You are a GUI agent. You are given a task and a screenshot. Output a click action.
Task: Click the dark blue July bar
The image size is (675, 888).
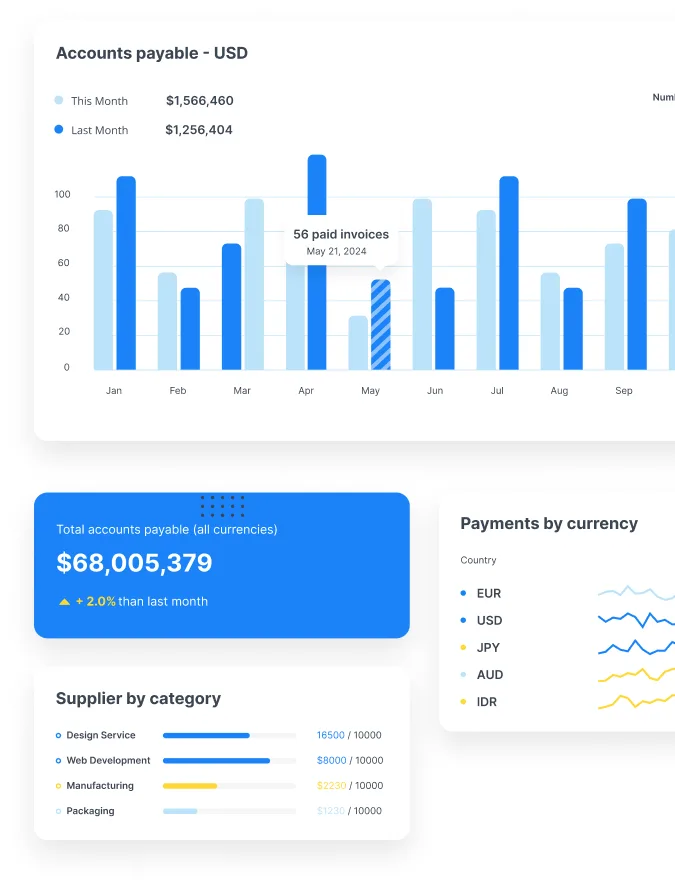pyautogui.click(x=509, y=273)
